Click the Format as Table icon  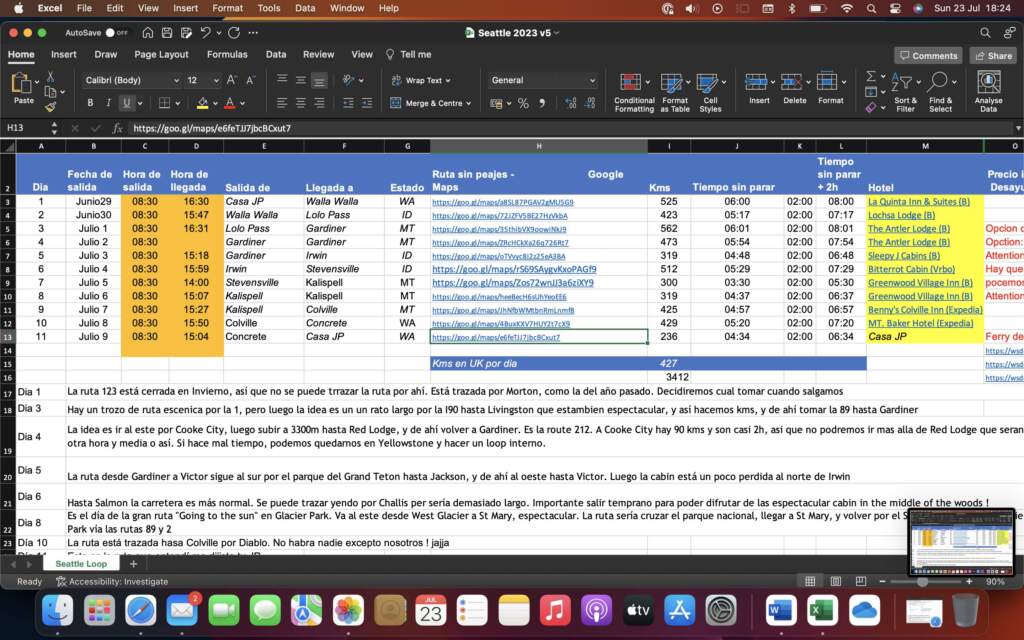(671, 83)
